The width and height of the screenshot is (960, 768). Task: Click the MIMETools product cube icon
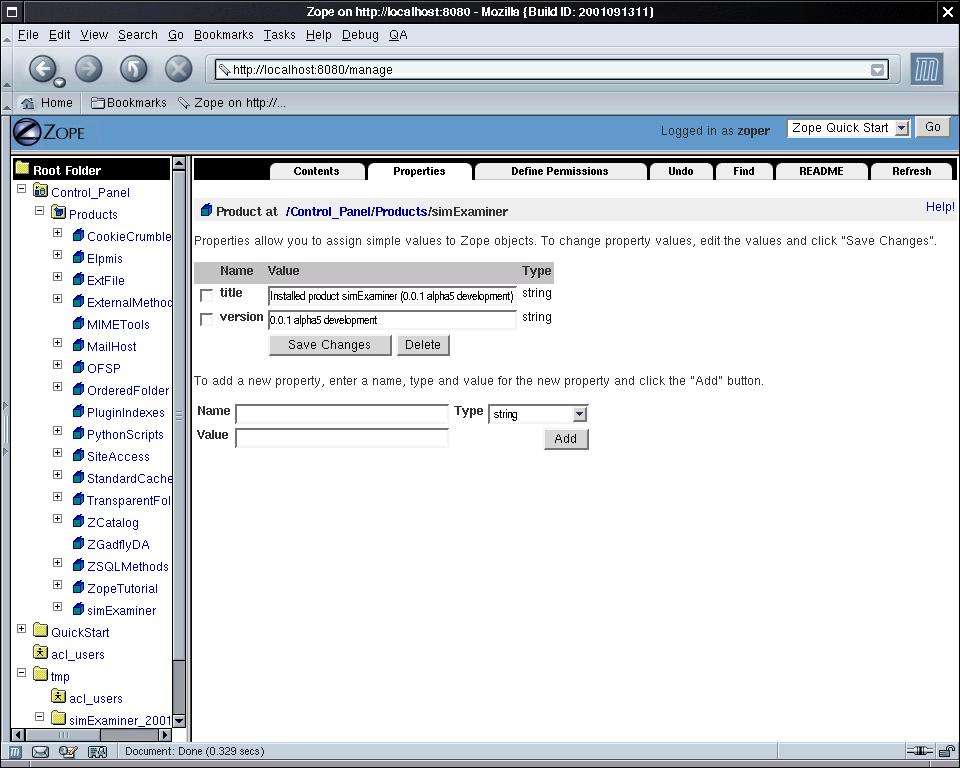(78, 323)
